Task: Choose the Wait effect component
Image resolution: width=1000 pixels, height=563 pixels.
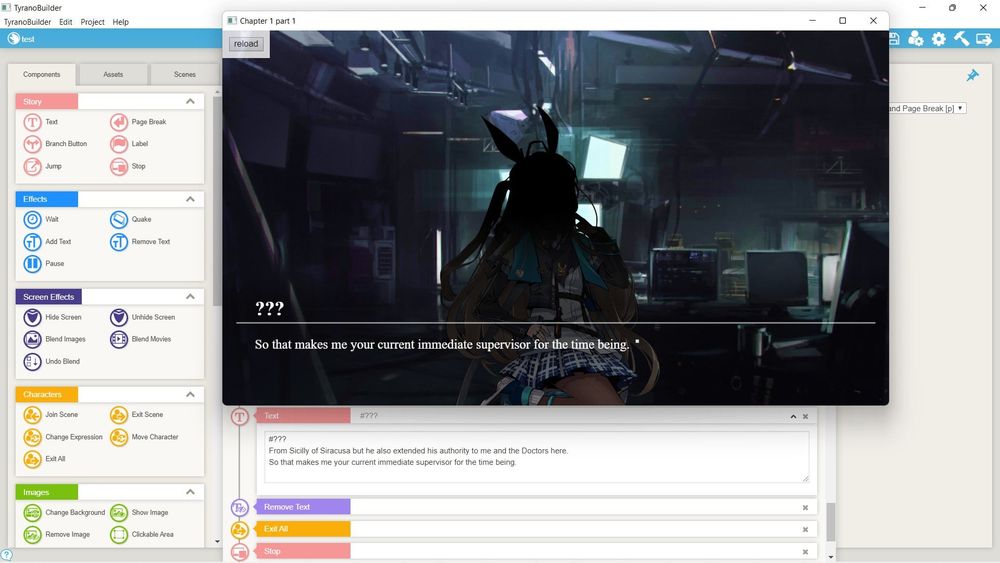Action: (41, 219)
